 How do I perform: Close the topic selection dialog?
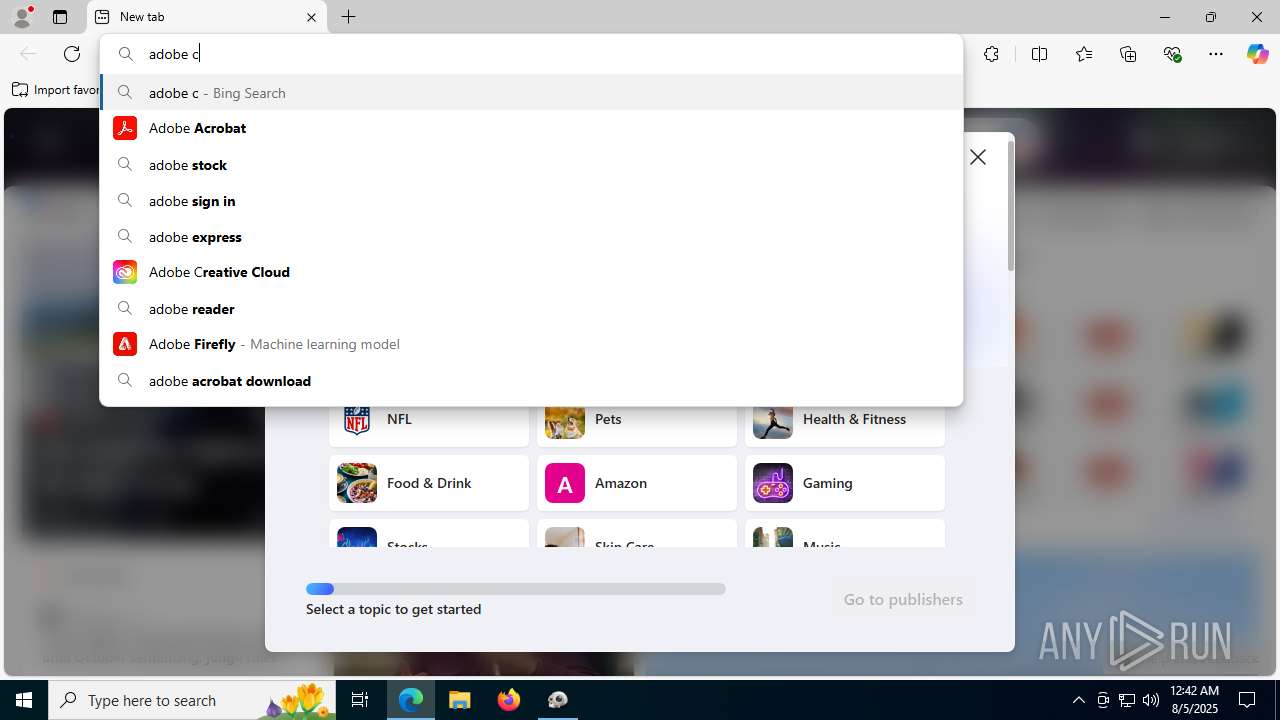(x=978, y=157)
